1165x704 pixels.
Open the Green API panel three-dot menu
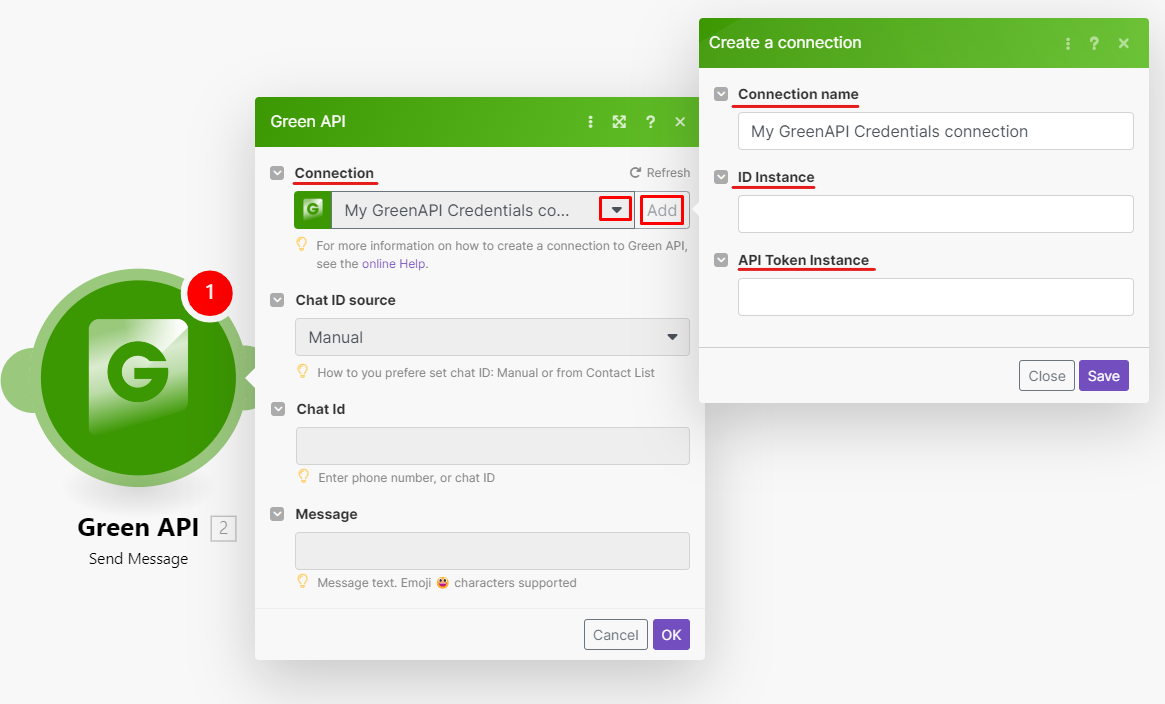(590, 122)
